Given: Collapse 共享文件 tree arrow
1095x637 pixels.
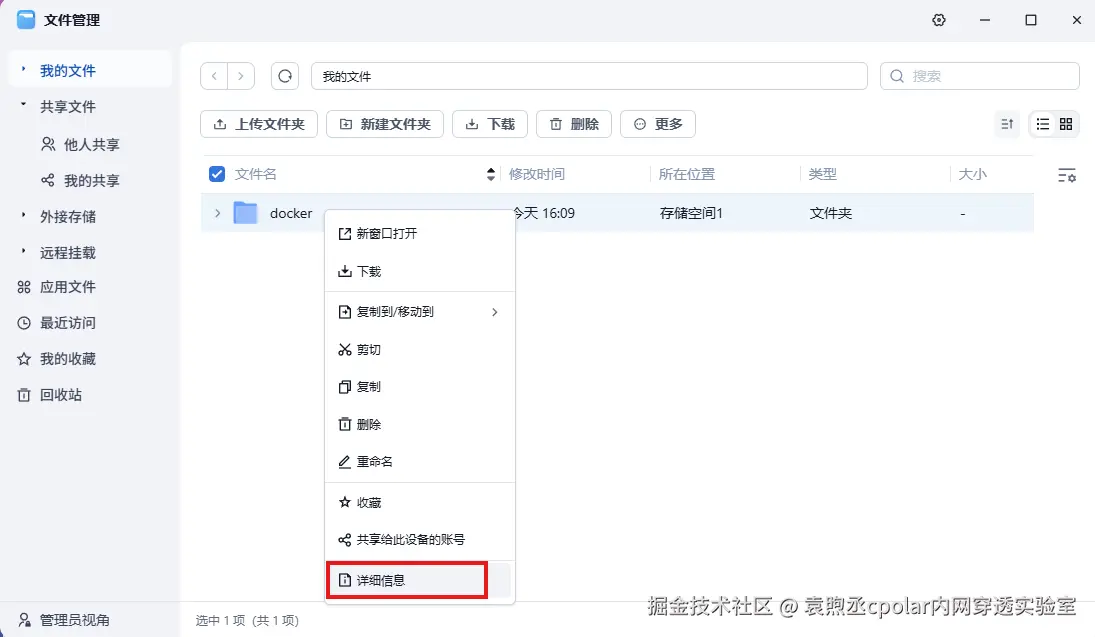Looking at the screenshot, I should coord(23,105).
